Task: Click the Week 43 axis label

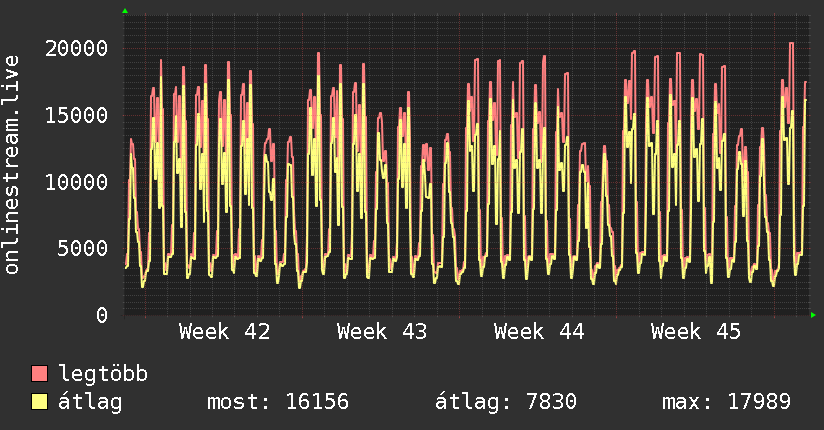Action: [x=382, y=332]
